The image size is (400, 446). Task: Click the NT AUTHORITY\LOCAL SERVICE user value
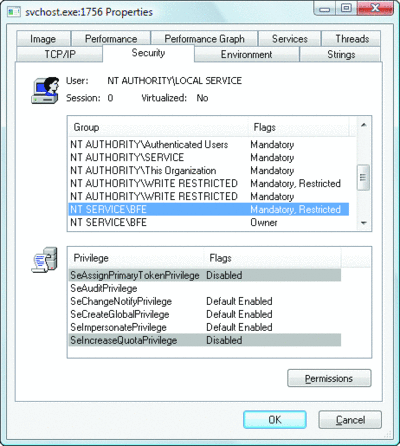(x=175, y=81)
